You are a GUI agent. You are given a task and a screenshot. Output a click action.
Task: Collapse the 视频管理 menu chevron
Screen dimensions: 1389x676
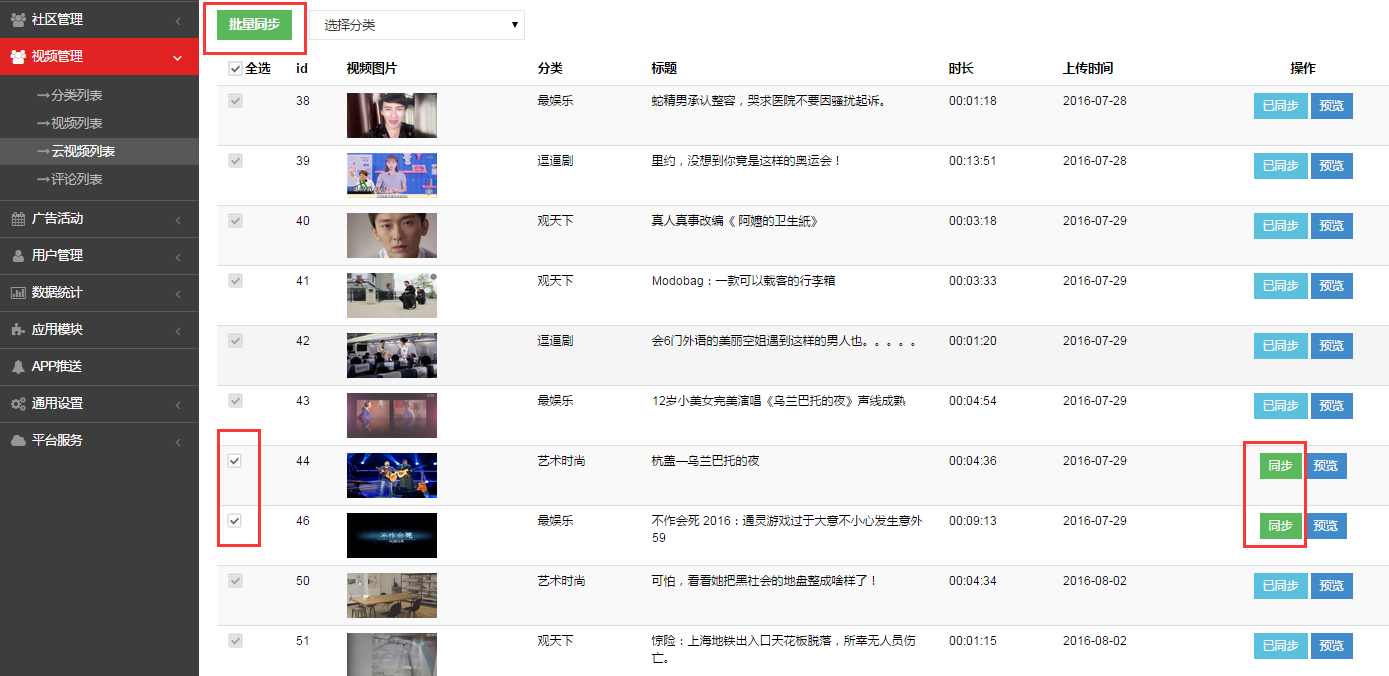(178, 58)
